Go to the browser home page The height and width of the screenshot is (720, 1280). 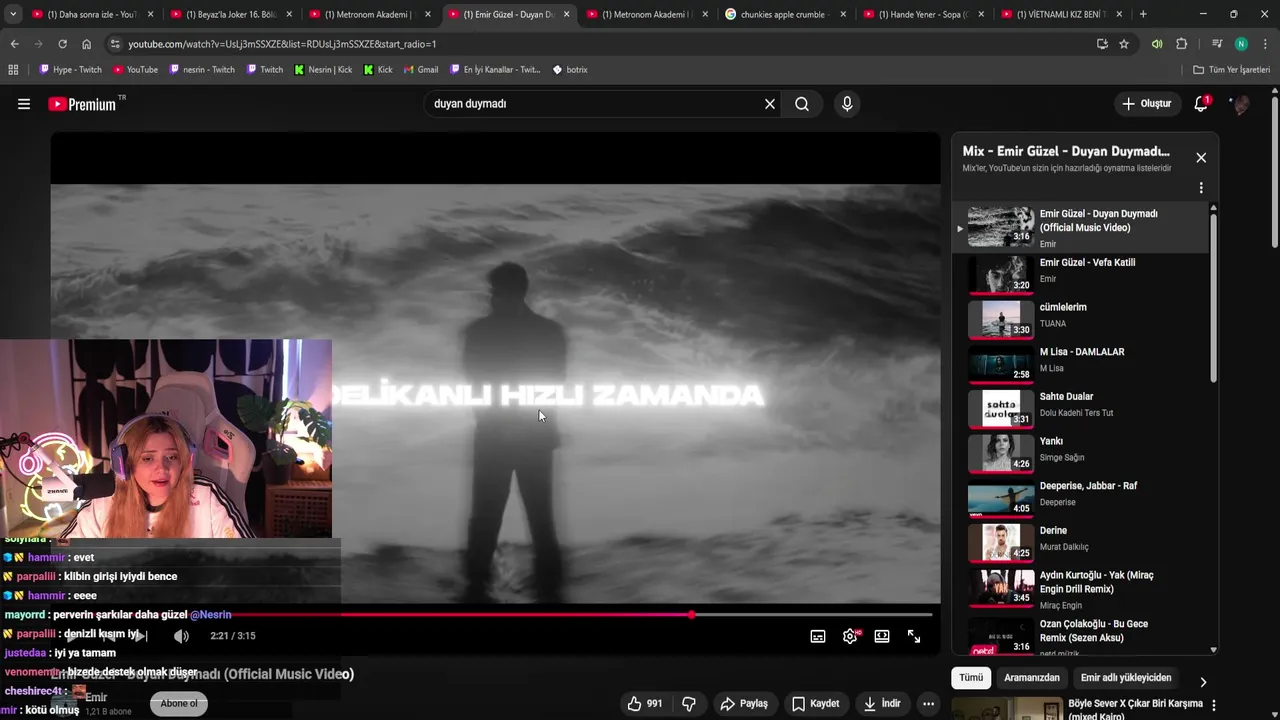coord(86,44)
